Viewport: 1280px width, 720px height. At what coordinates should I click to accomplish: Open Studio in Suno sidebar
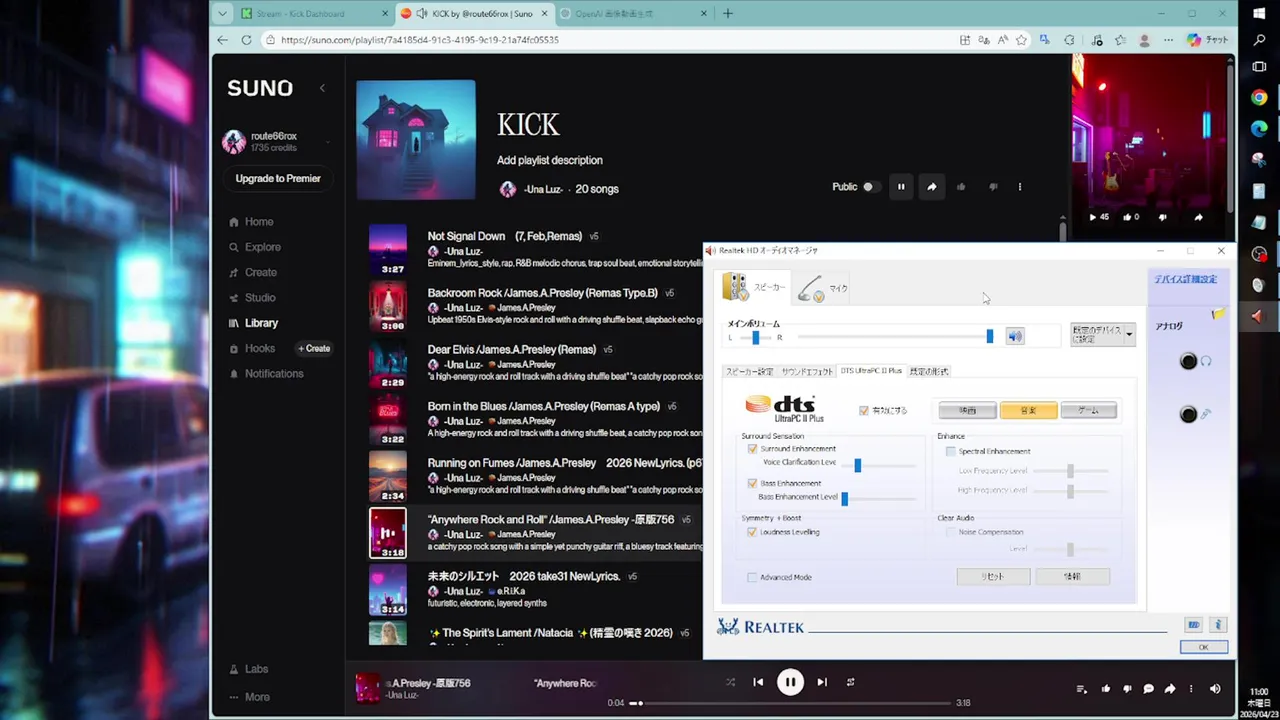tap(260, 298)
